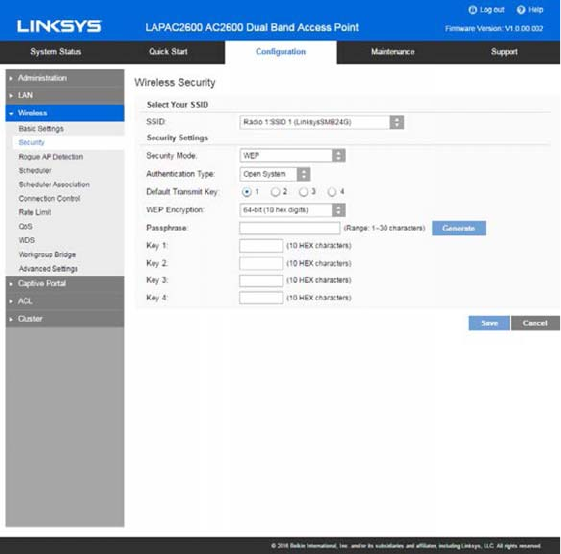Screen dimensions: 561x554
Task: Open Rogue AP Detection page
Action: click(51, 157)
